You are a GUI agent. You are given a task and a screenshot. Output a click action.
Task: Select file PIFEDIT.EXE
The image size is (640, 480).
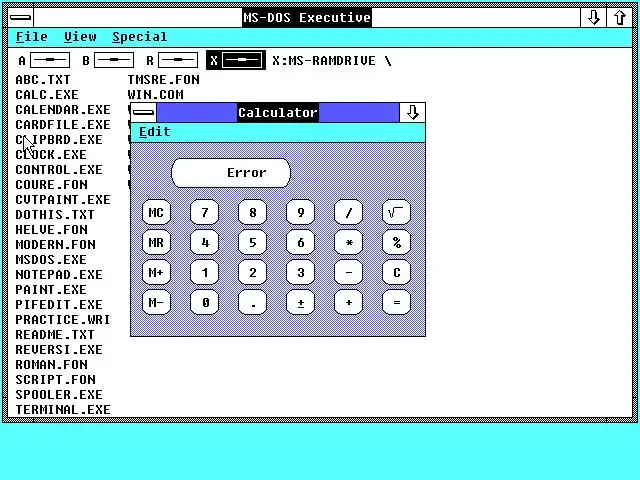coord(59,305)
